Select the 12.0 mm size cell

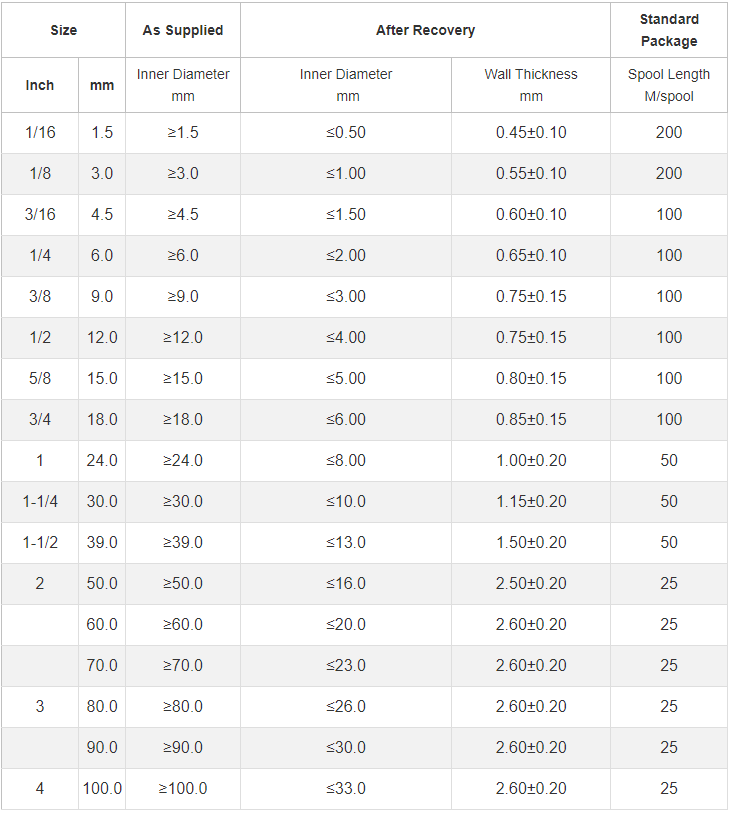tap(102, 337)
